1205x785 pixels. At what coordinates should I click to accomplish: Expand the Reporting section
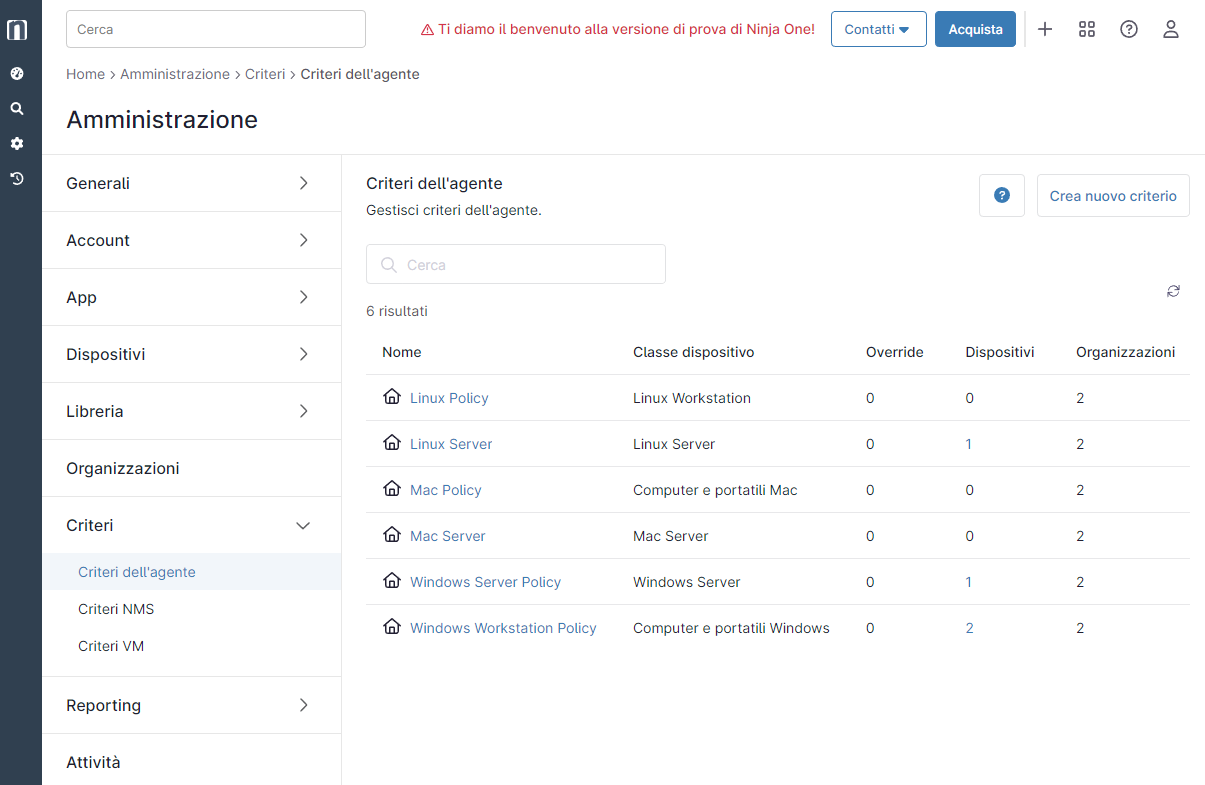(191, 706)
